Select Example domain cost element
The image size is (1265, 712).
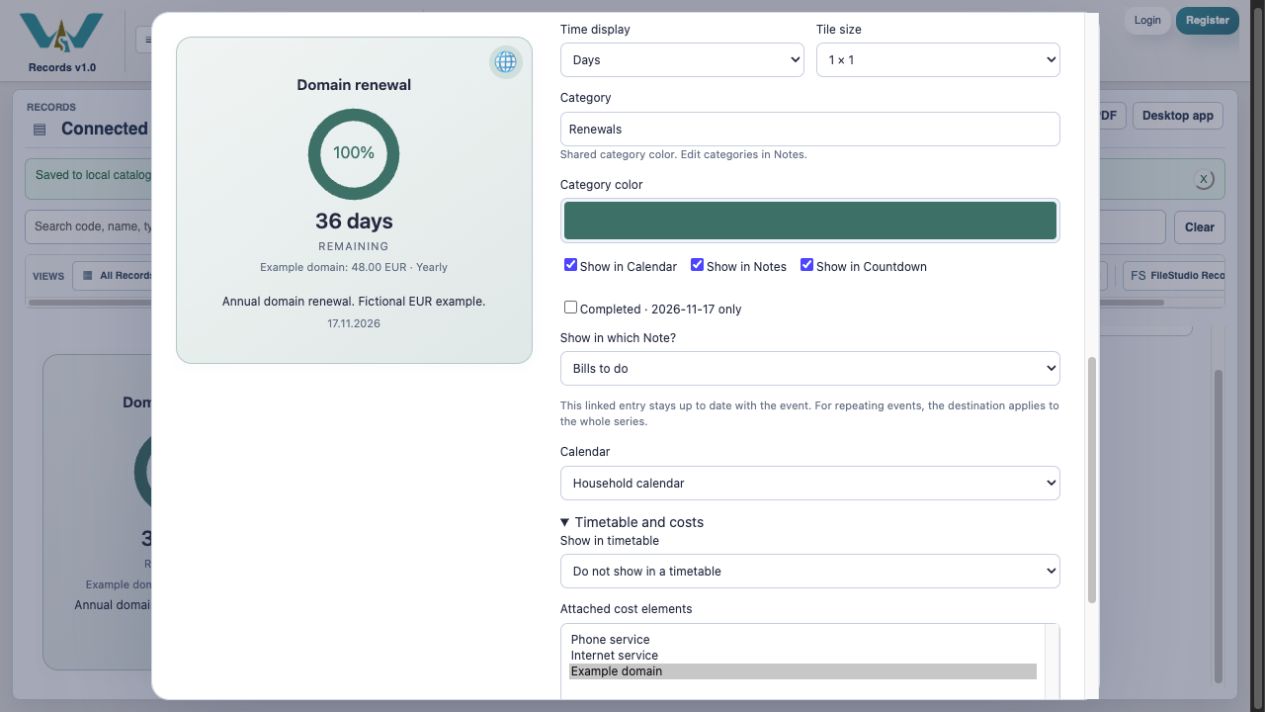click(x=803, y=672)
